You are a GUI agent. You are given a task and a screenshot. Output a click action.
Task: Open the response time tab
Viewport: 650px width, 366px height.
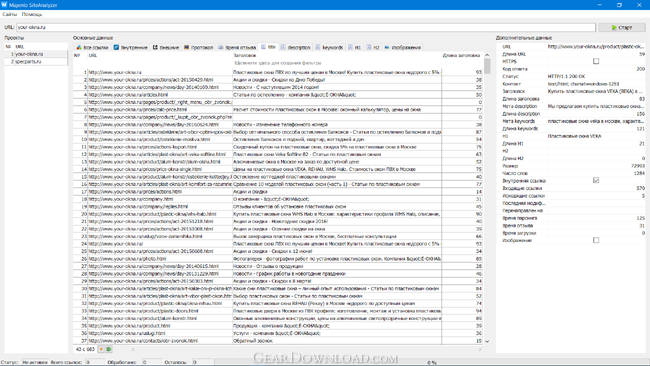coord(237,47)
